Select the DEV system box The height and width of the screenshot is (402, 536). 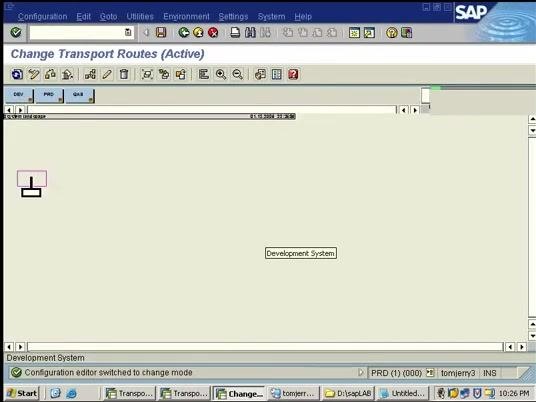click(x=19, y=95)
